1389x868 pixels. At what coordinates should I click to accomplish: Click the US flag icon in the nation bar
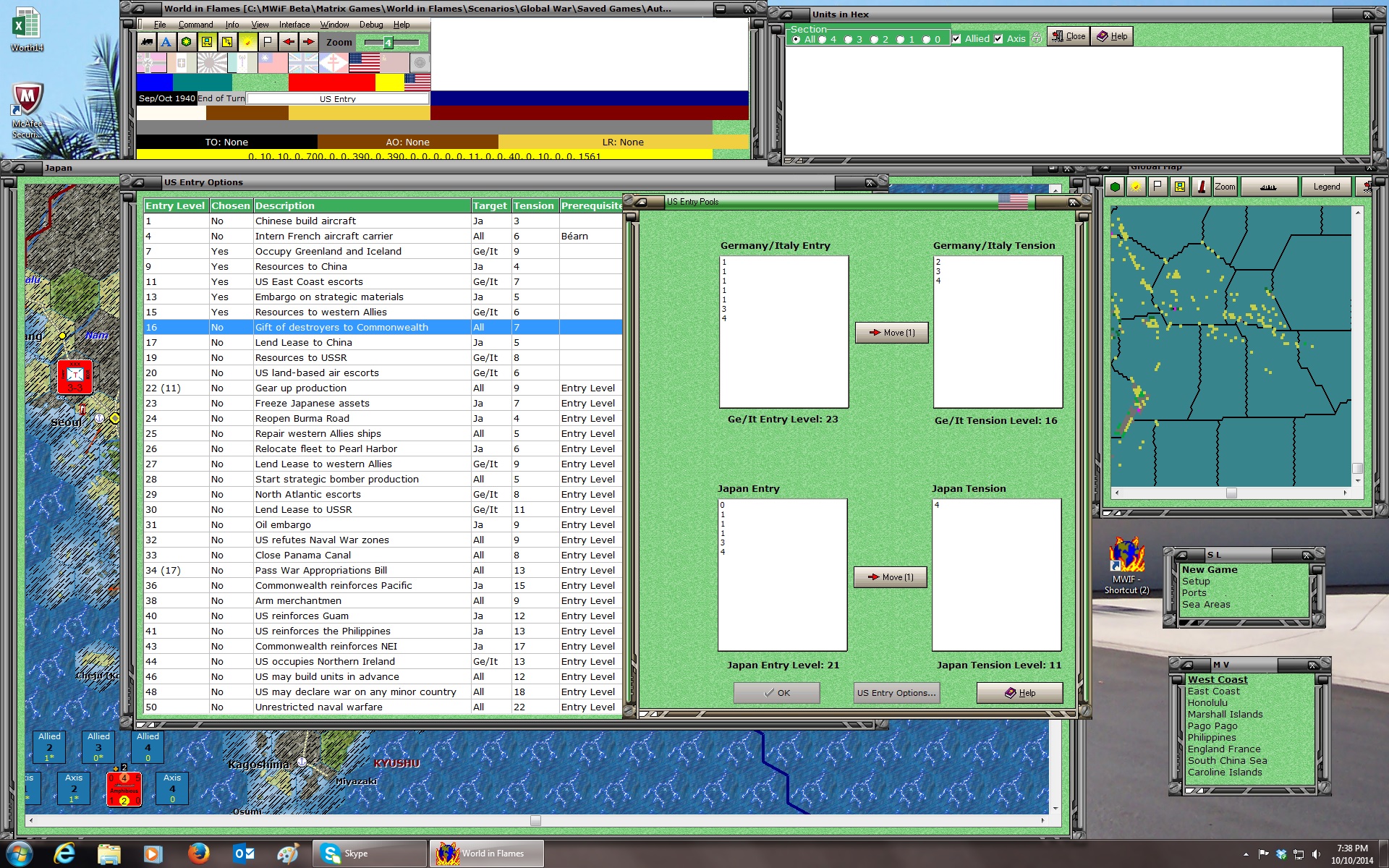pyautogui.click(x=364, y=63)
